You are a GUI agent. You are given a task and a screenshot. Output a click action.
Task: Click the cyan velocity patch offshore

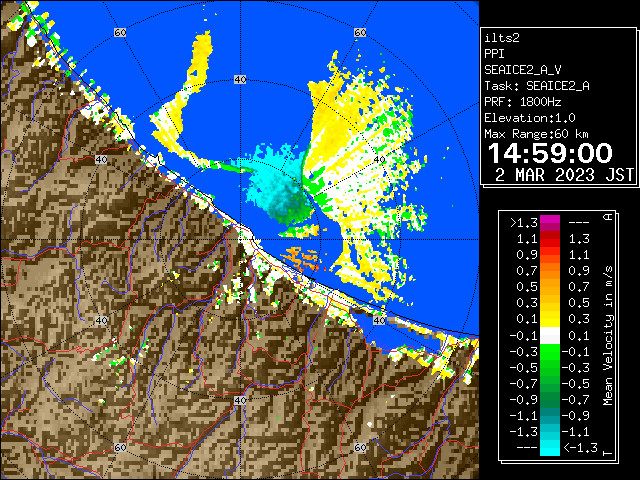click(276, 184)
